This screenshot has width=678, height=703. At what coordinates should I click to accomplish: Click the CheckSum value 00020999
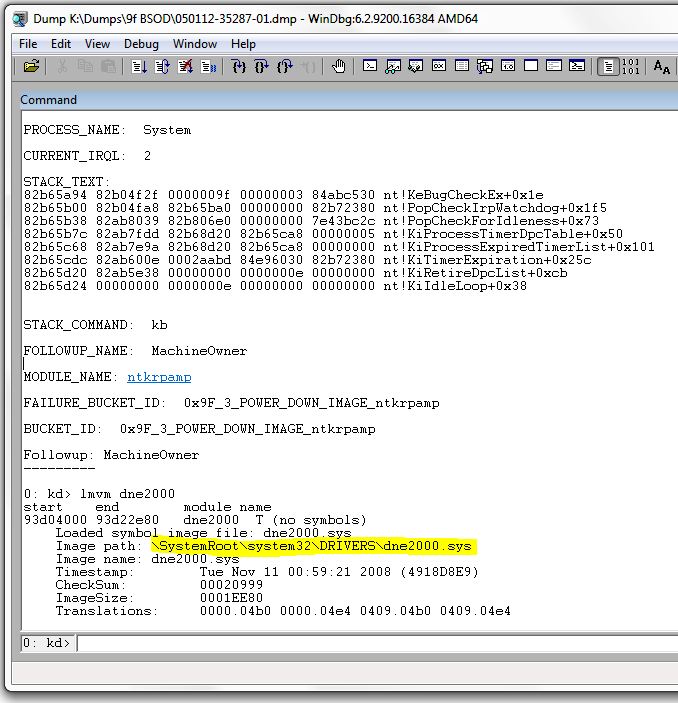[x=231, y=585]
